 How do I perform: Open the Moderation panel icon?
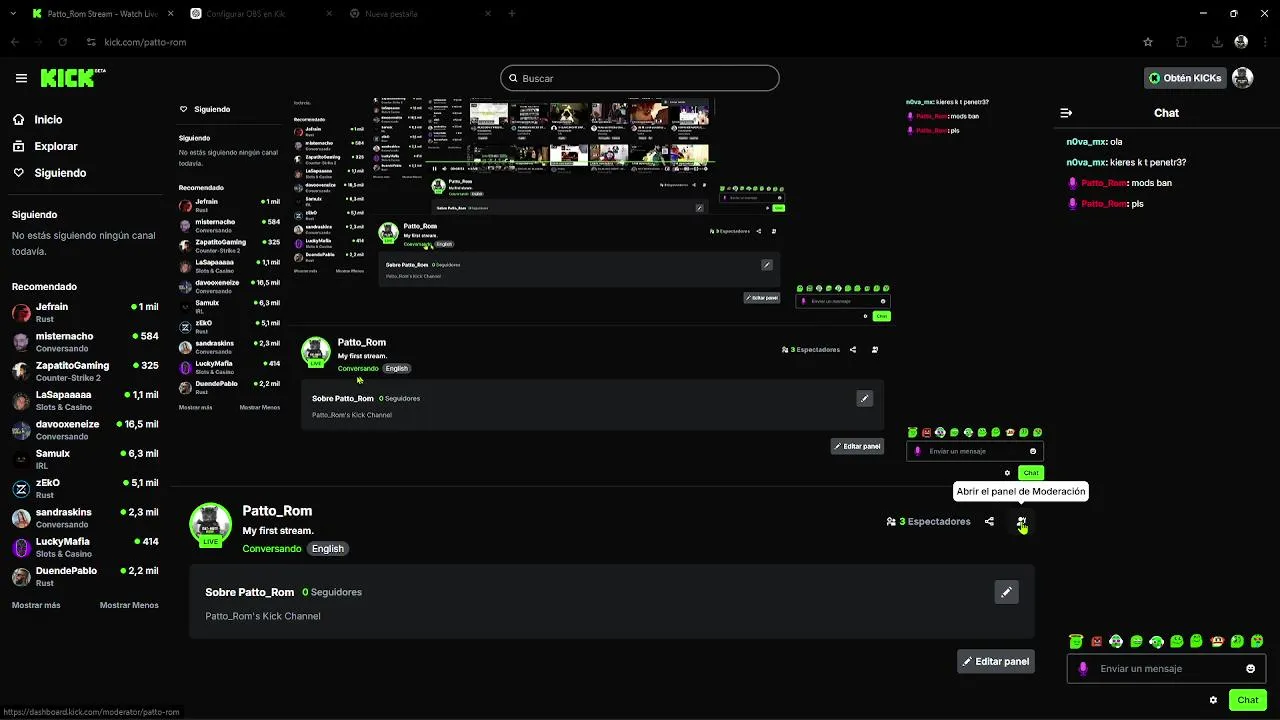coord(1021,521)
